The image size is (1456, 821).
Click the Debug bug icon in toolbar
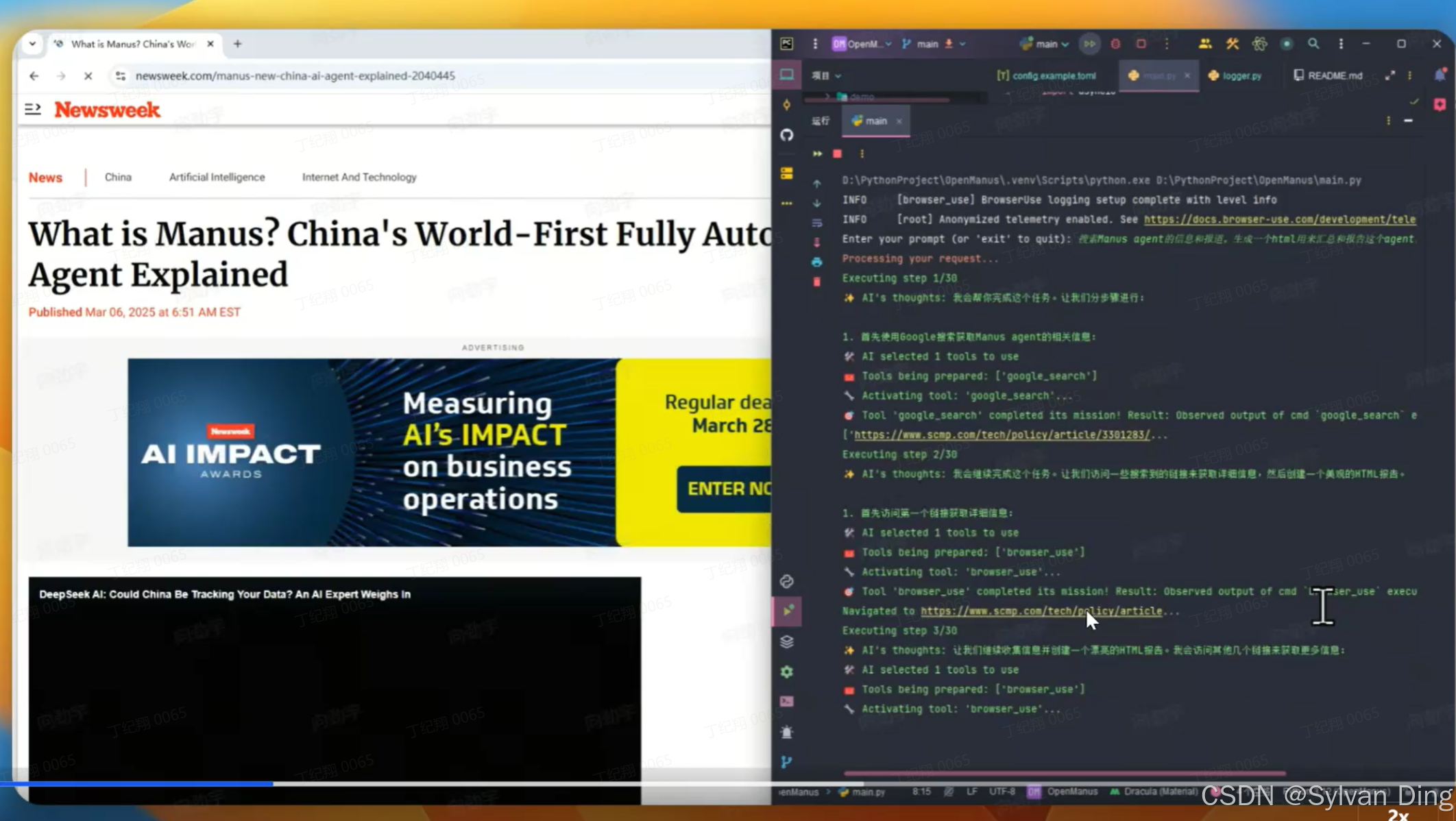click(1115, 44)
